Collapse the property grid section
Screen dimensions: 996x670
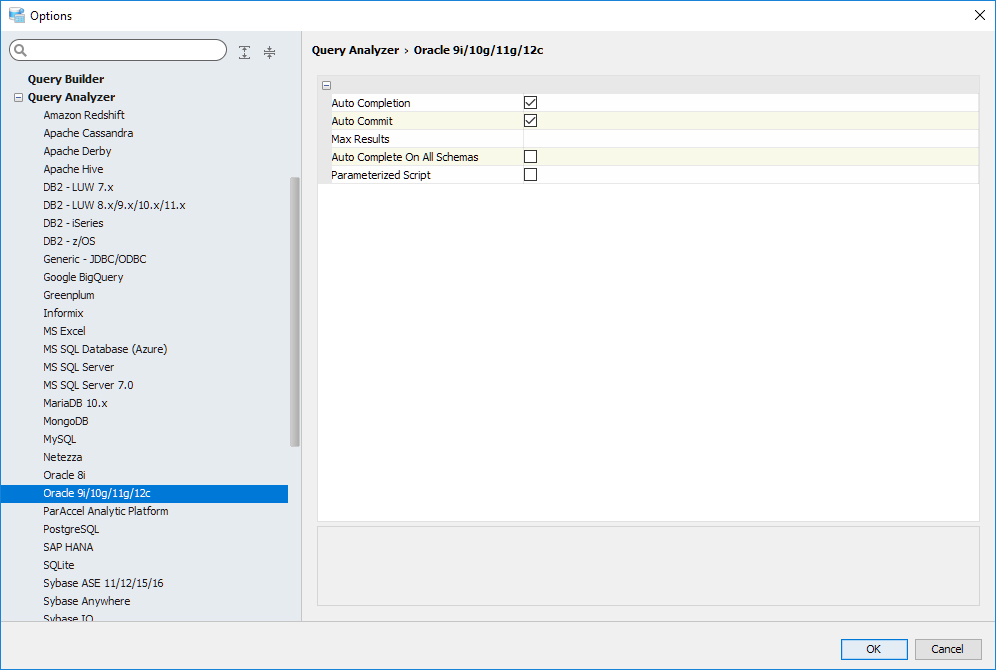click(x=326, y=85)
